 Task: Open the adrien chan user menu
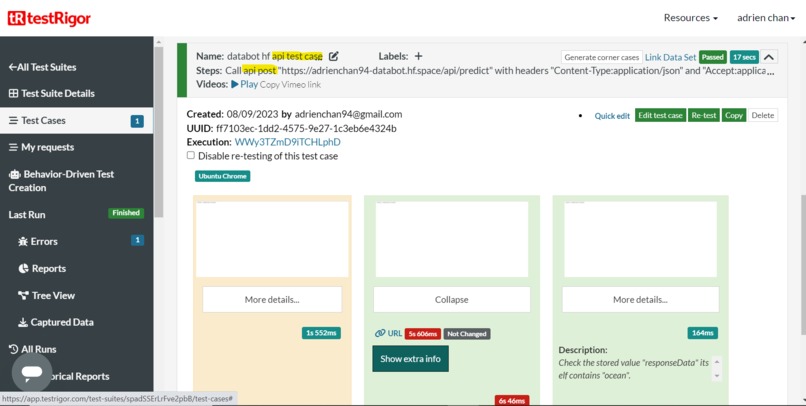766,17
